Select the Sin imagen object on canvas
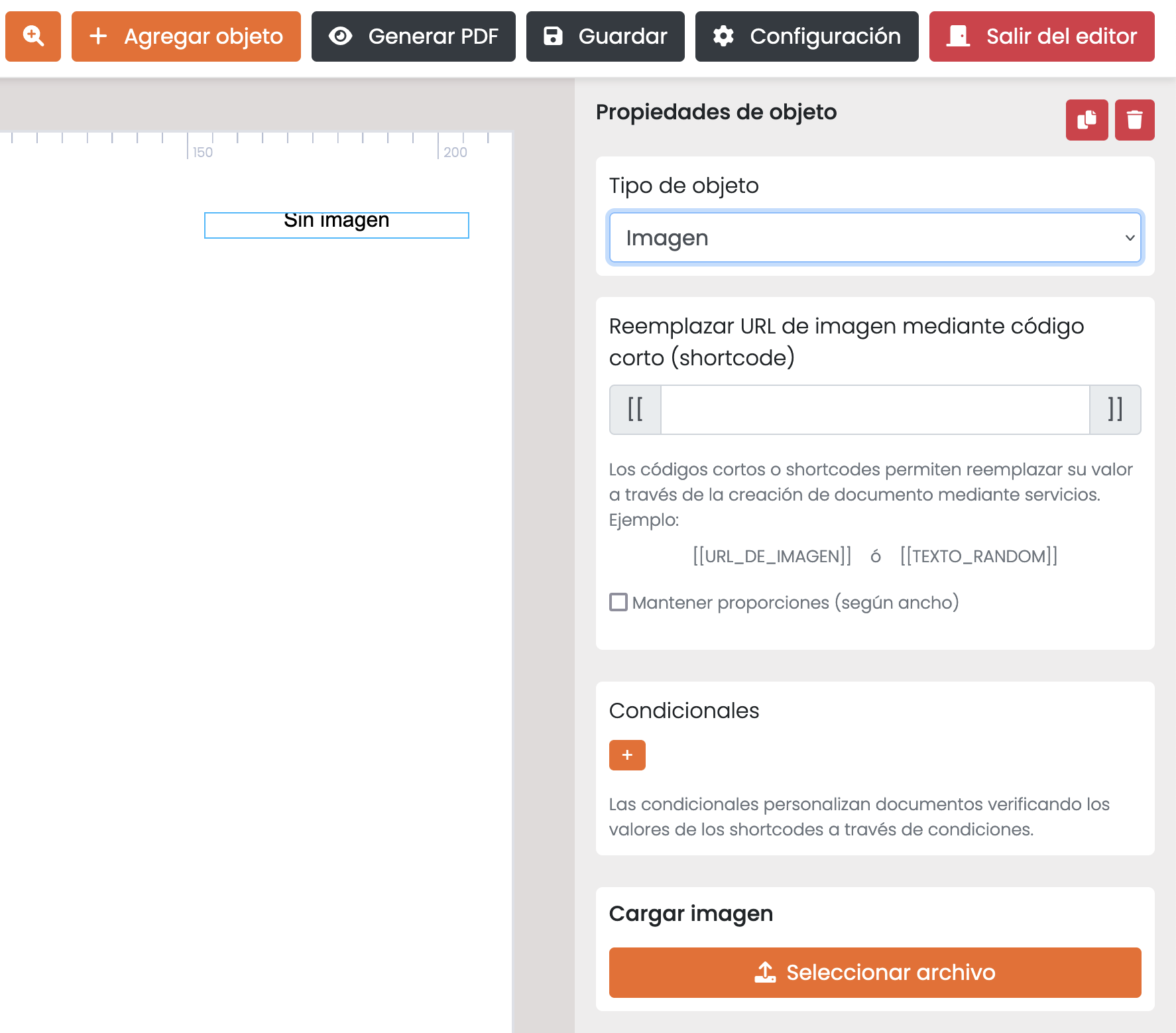 [337, 225]
